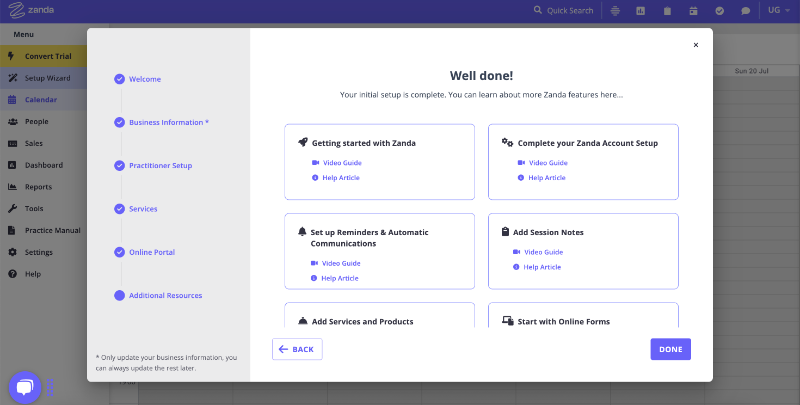Open Tools in sidebar
The height and width of the screenshot is (405, 800).
tap(43, 209)
